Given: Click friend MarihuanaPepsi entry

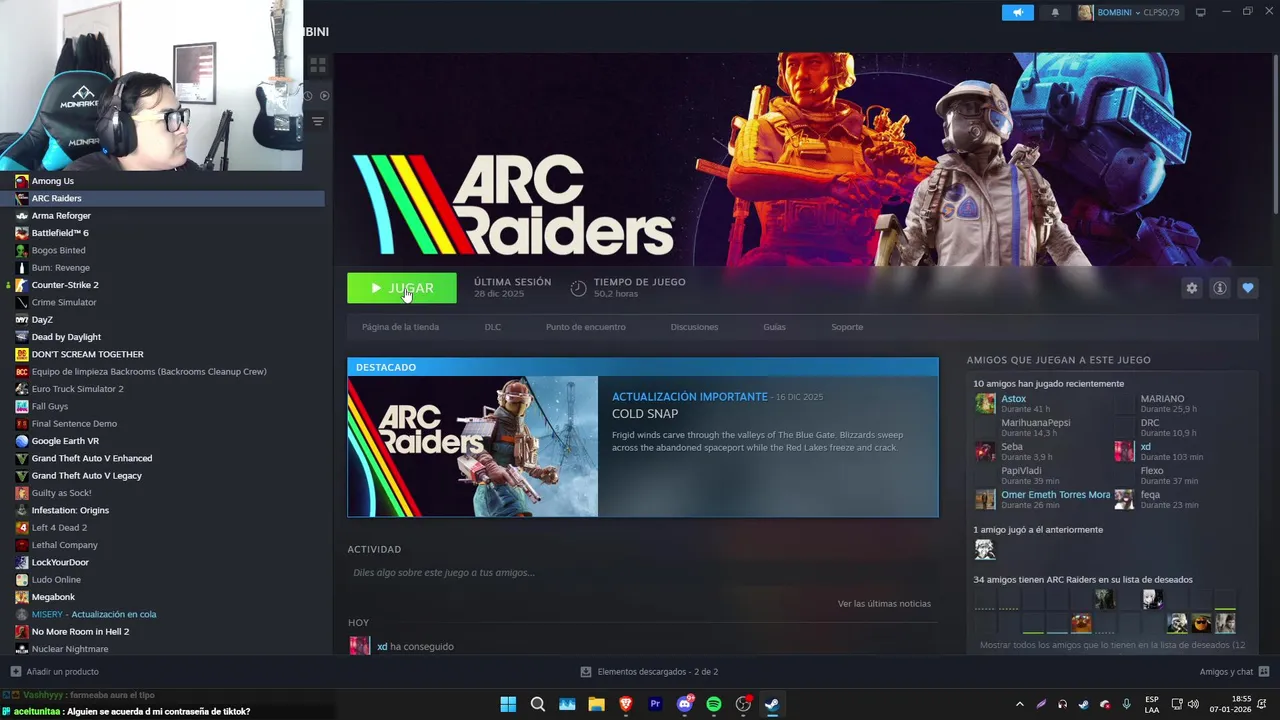Looking at the screenshot, I should pos(1035,423).
